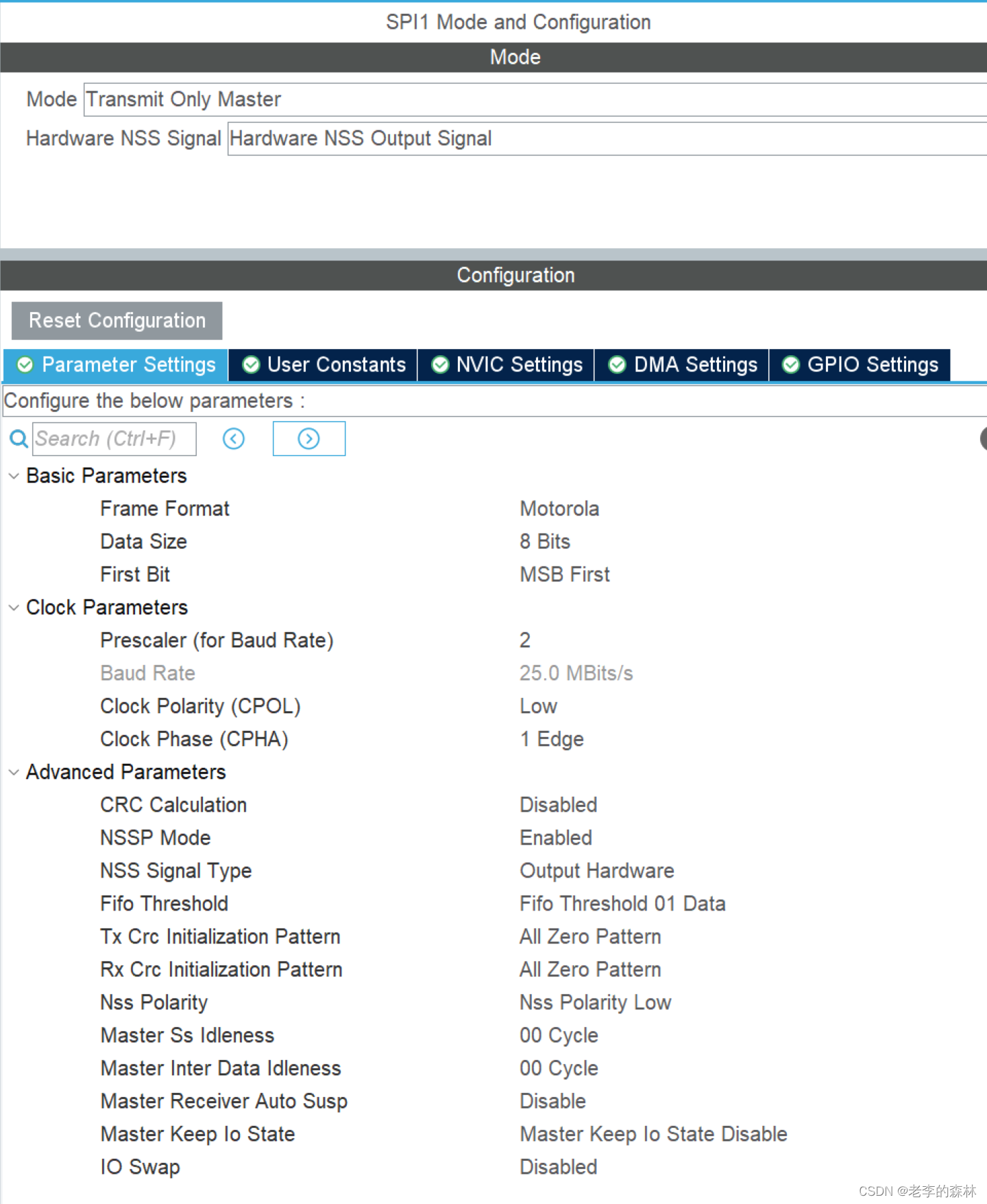Change CRC Calculation value Disabled
The image size is (987, 1204).
(x=559, y=805)
